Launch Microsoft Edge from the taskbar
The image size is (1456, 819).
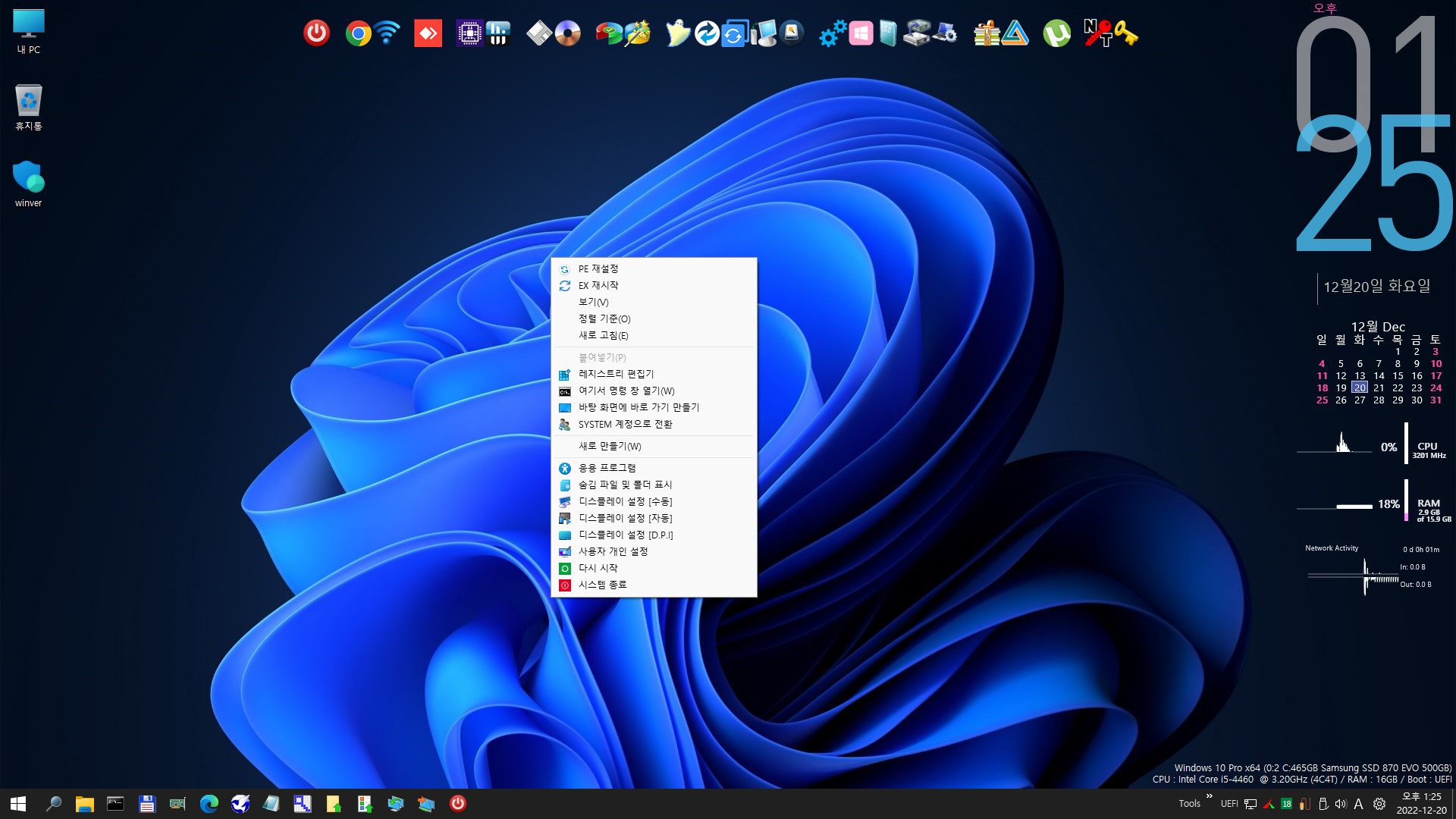pyautogui.click(x=209, y=804)
